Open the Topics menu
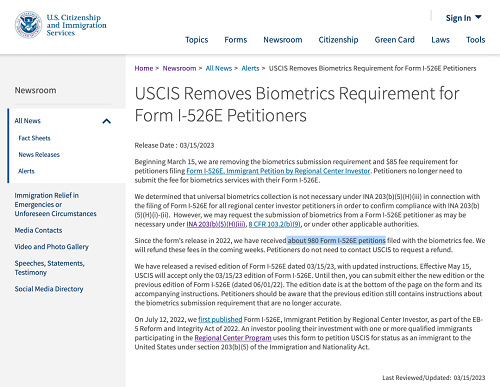Screen dimensions: 500x387 click(197, 40)
